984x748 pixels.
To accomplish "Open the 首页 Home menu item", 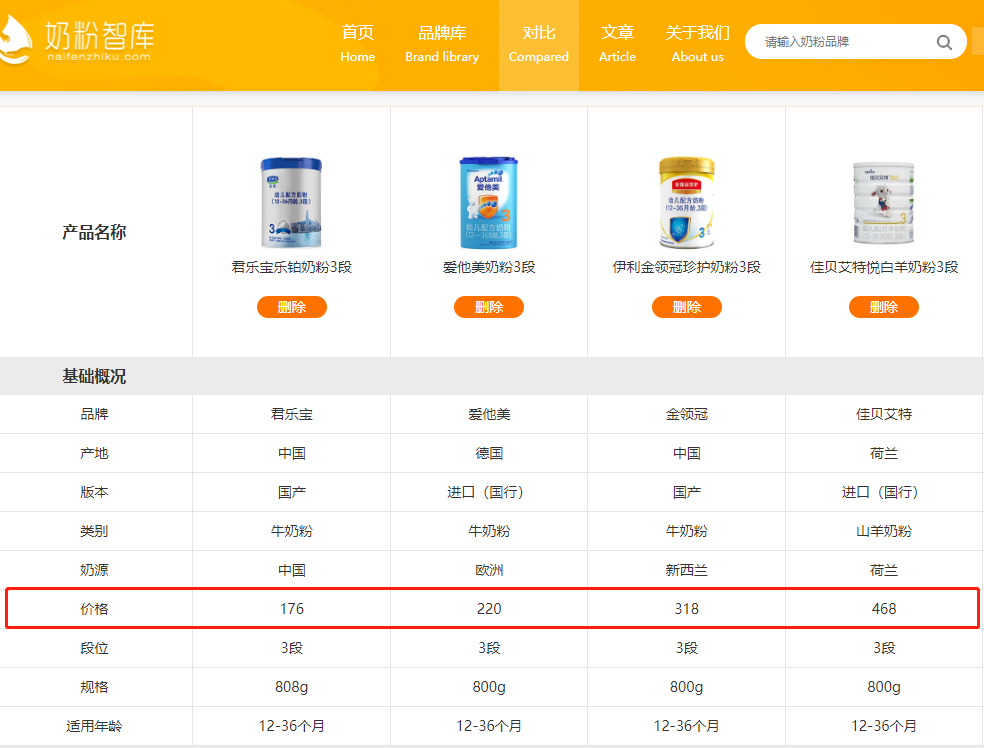I will (x=358, y=43).
